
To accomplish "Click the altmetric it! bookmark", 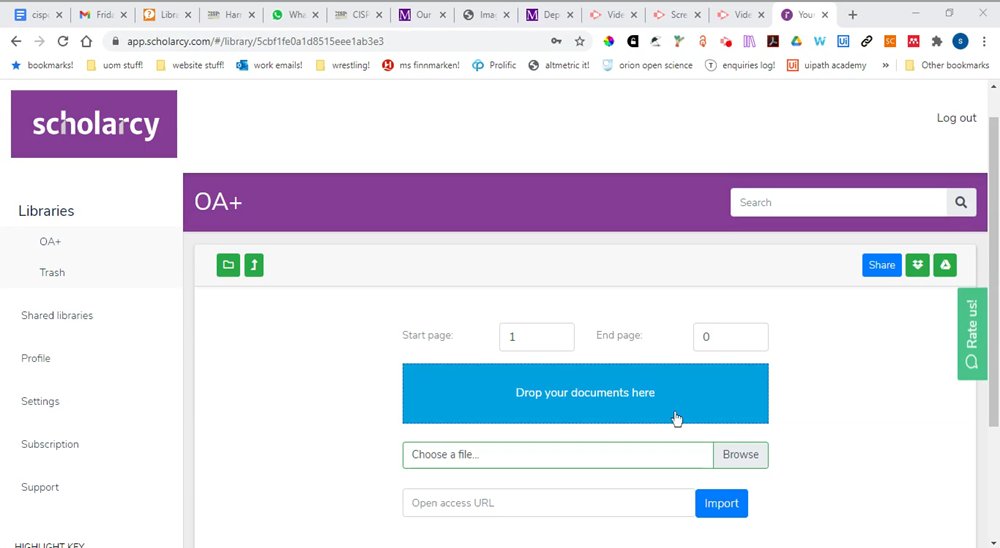I will 559,65.
